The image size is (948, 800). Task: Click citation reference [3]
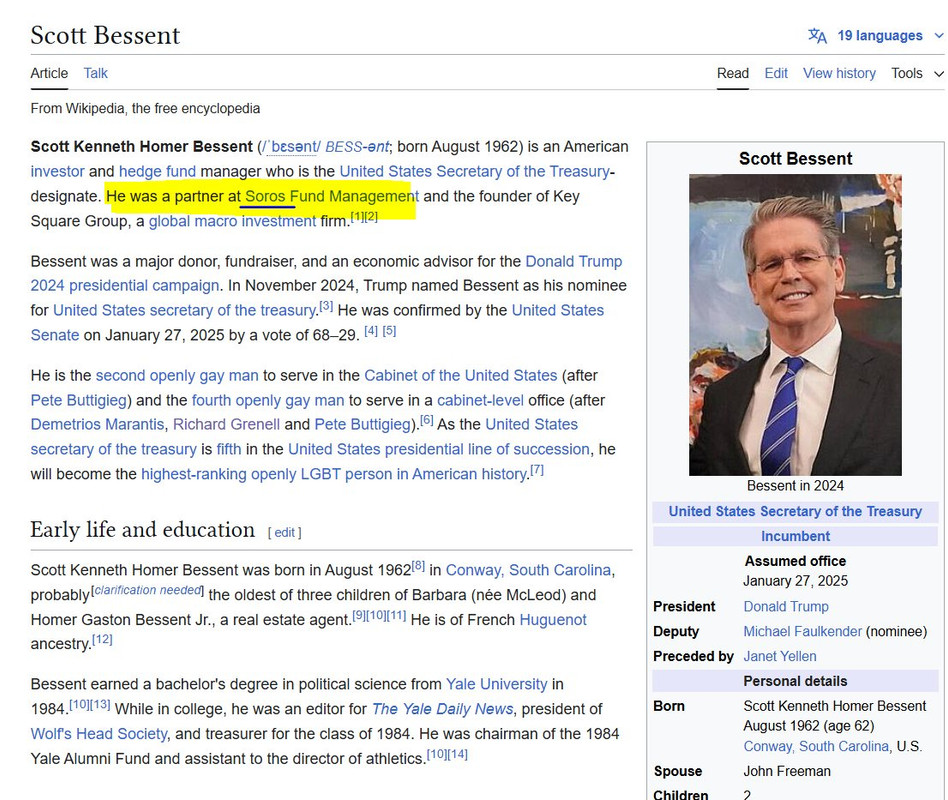pos(326,305)
